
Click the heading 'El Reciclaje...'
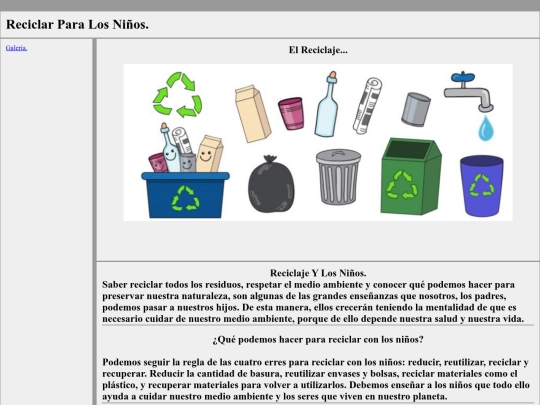pyautogui.click(x=318, y=50)
